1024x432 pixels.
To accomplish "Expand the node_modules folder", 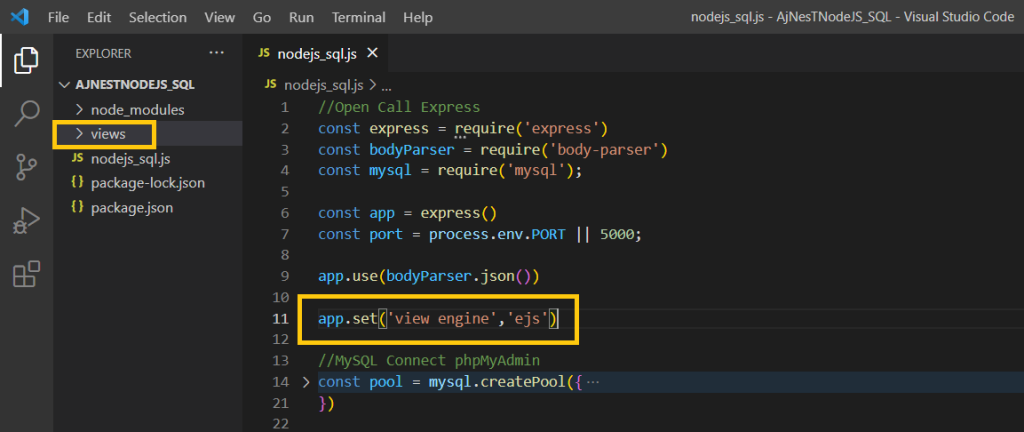I will click(x=137, y=109).
